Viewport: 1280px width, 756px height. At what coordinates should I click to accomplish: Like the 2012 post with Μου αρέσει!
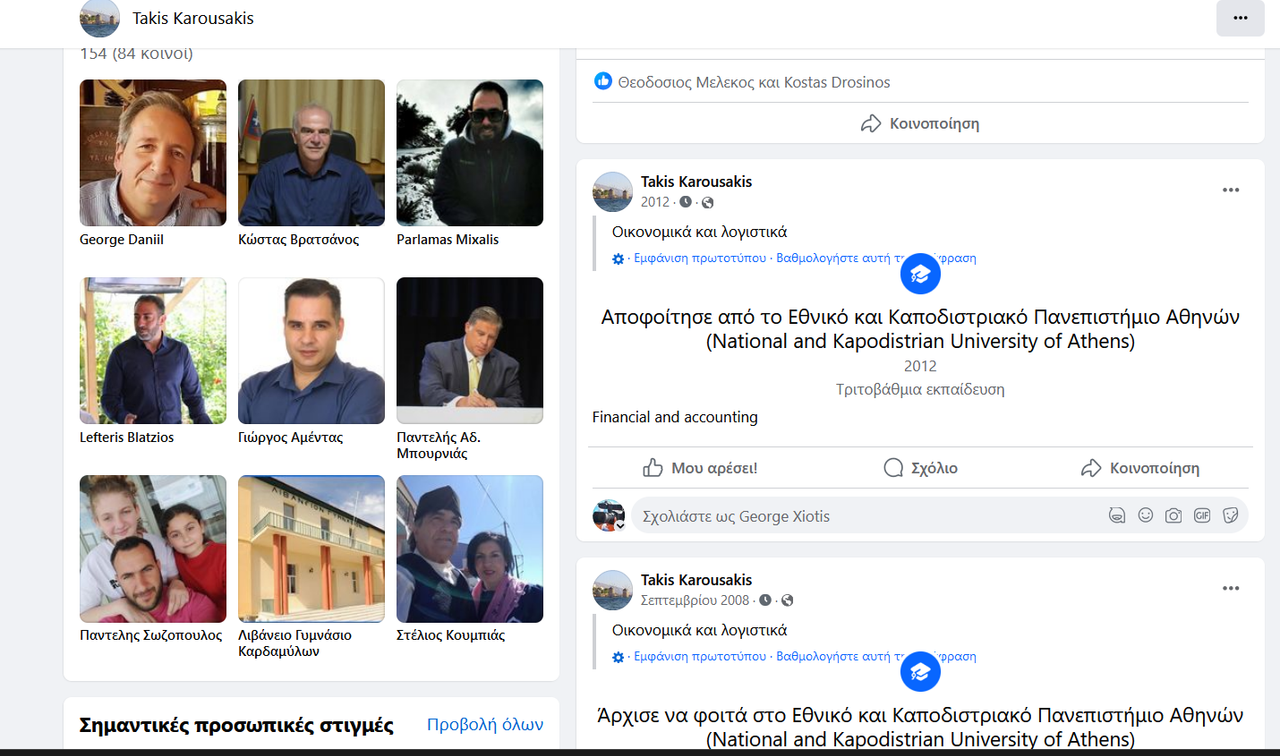pyautogui.click(x=699, y=468)
